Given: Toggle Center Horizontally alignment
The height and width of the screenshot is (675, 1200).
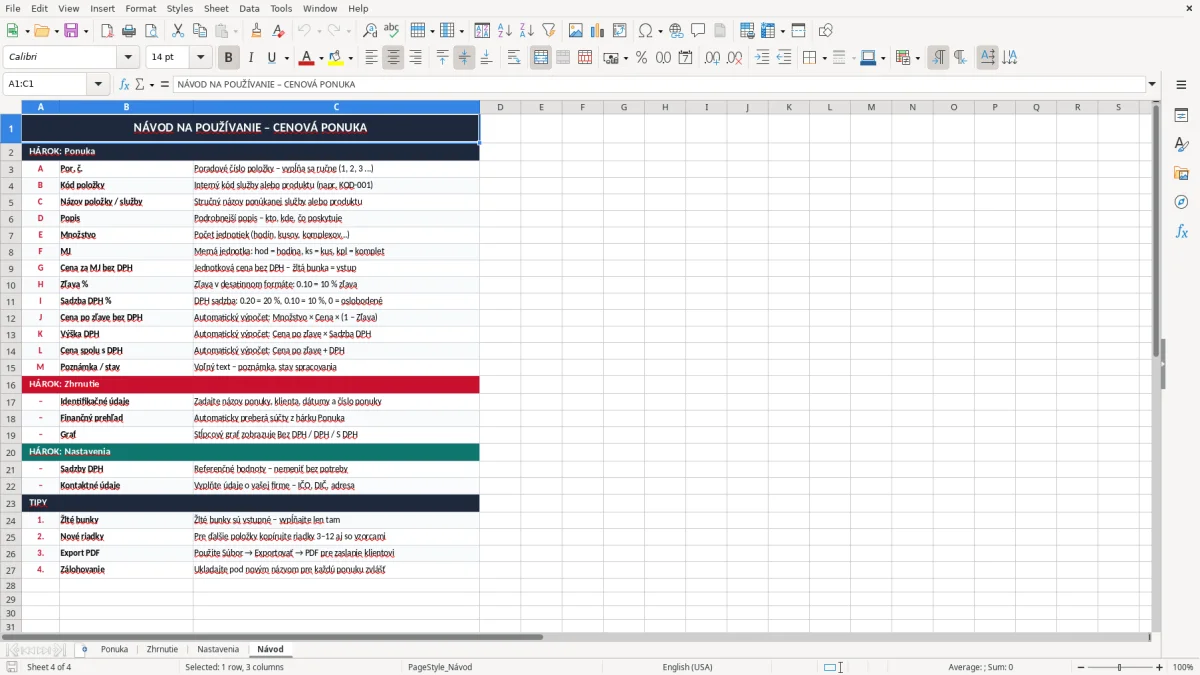Looking at the screenshot, I should (x=393, y=58).
